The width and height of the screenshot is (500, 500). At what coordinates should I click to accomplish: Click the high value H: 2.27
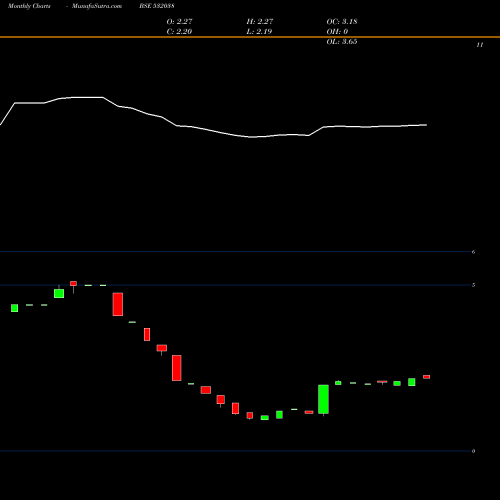coord(260,21)
